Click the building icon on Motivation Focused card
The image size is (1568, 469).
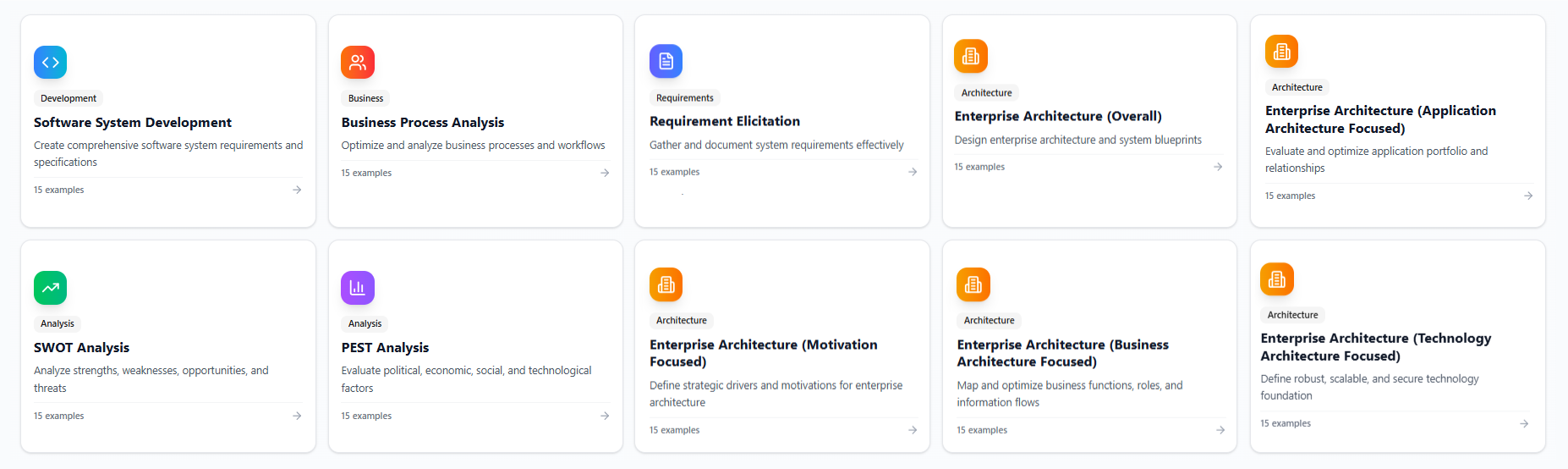coord(666,284)
